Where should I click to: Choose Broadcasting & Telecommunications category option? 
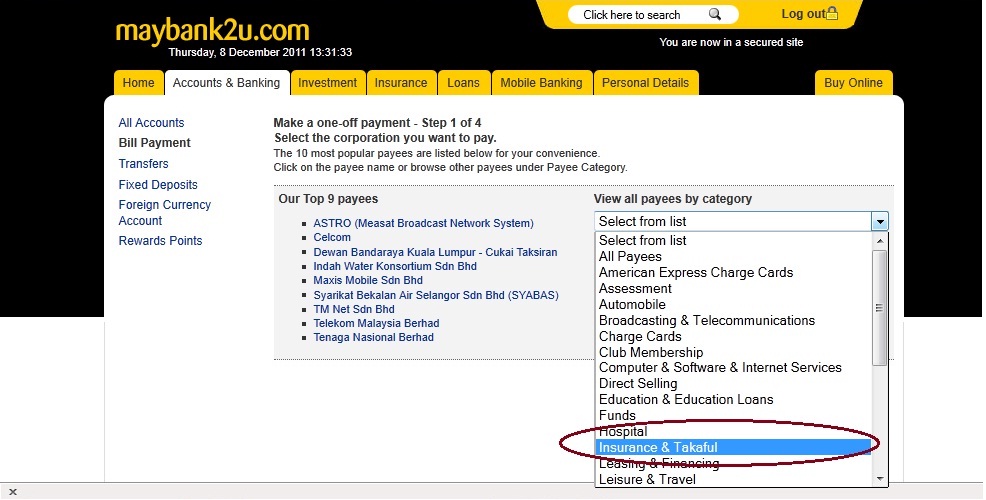pyautogui.click(x=706, y=321)
